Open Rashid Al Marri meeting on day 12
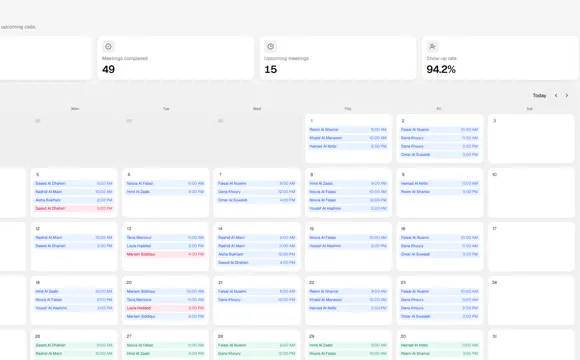The image size is (580, 360). click(x=74, y=238)
